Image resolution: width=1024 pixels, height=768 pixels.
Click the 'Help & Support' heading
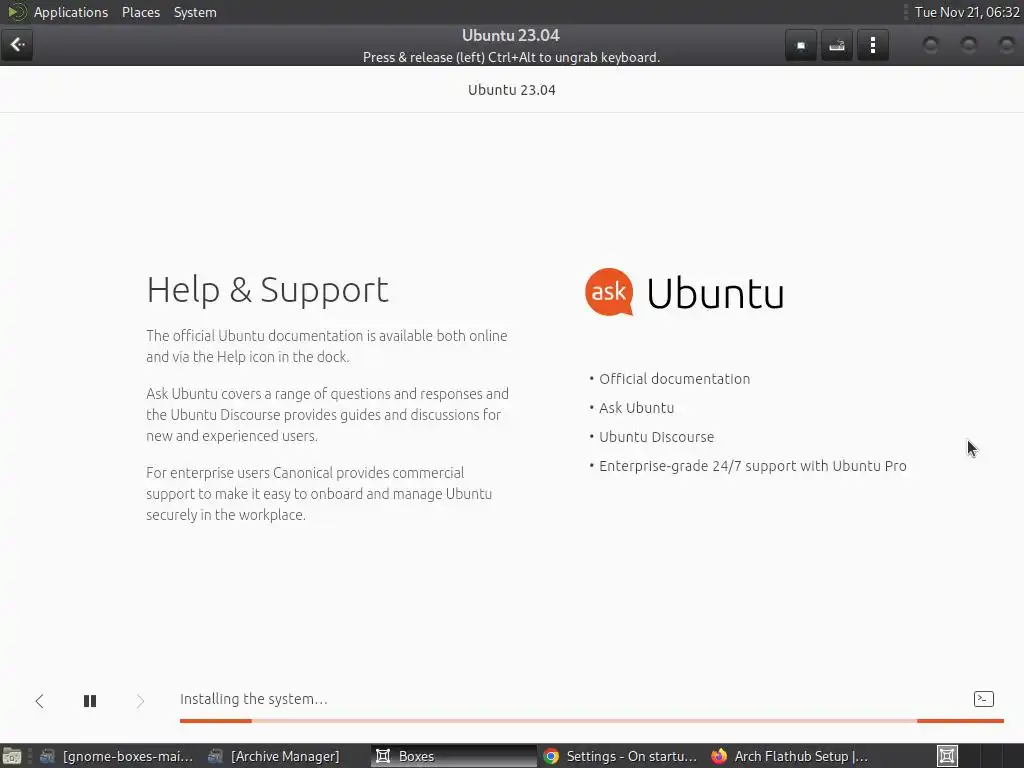(x=268, y=290)
